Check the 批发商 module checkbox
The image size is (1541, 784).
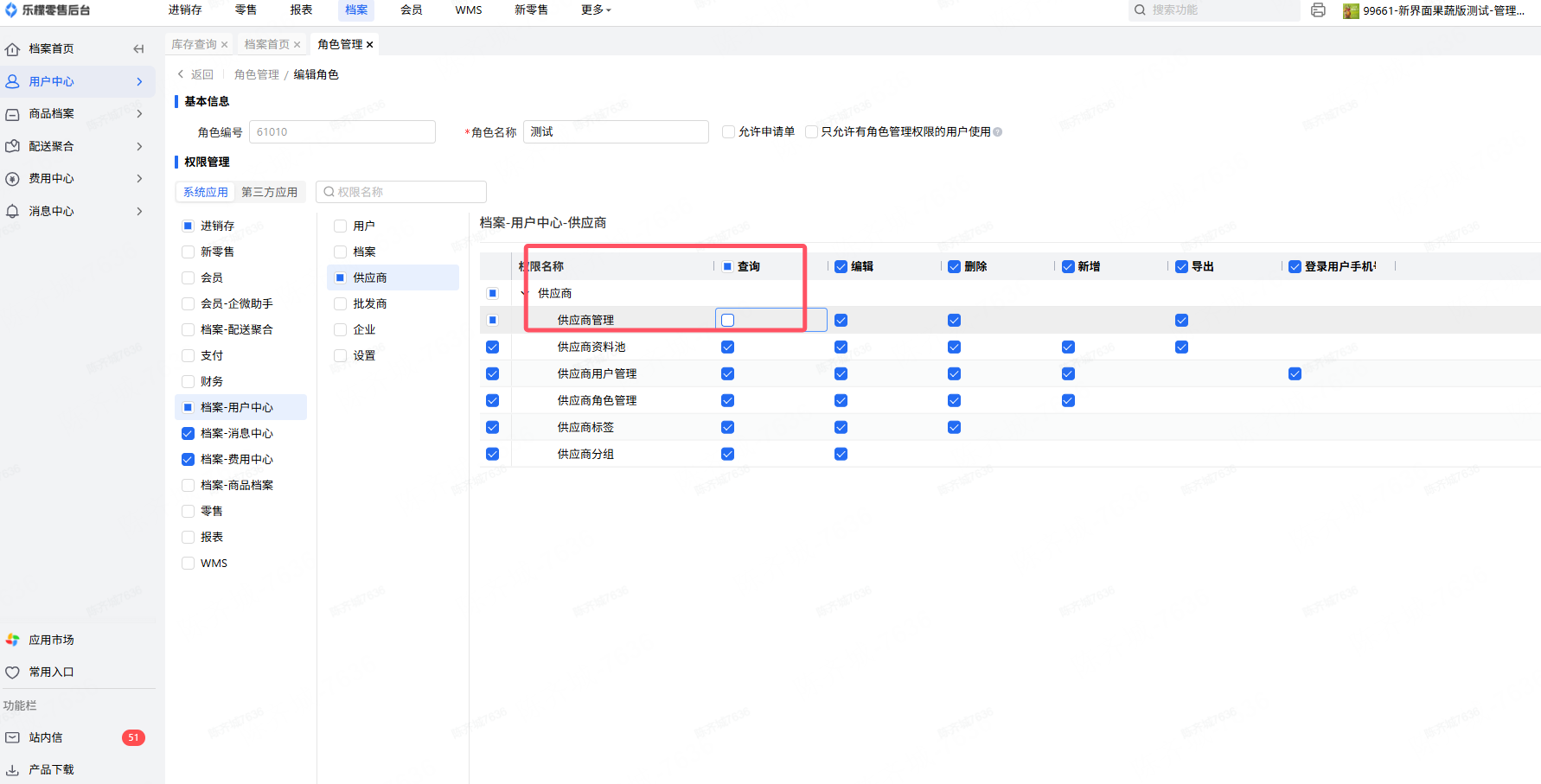(x=340, y=303)
